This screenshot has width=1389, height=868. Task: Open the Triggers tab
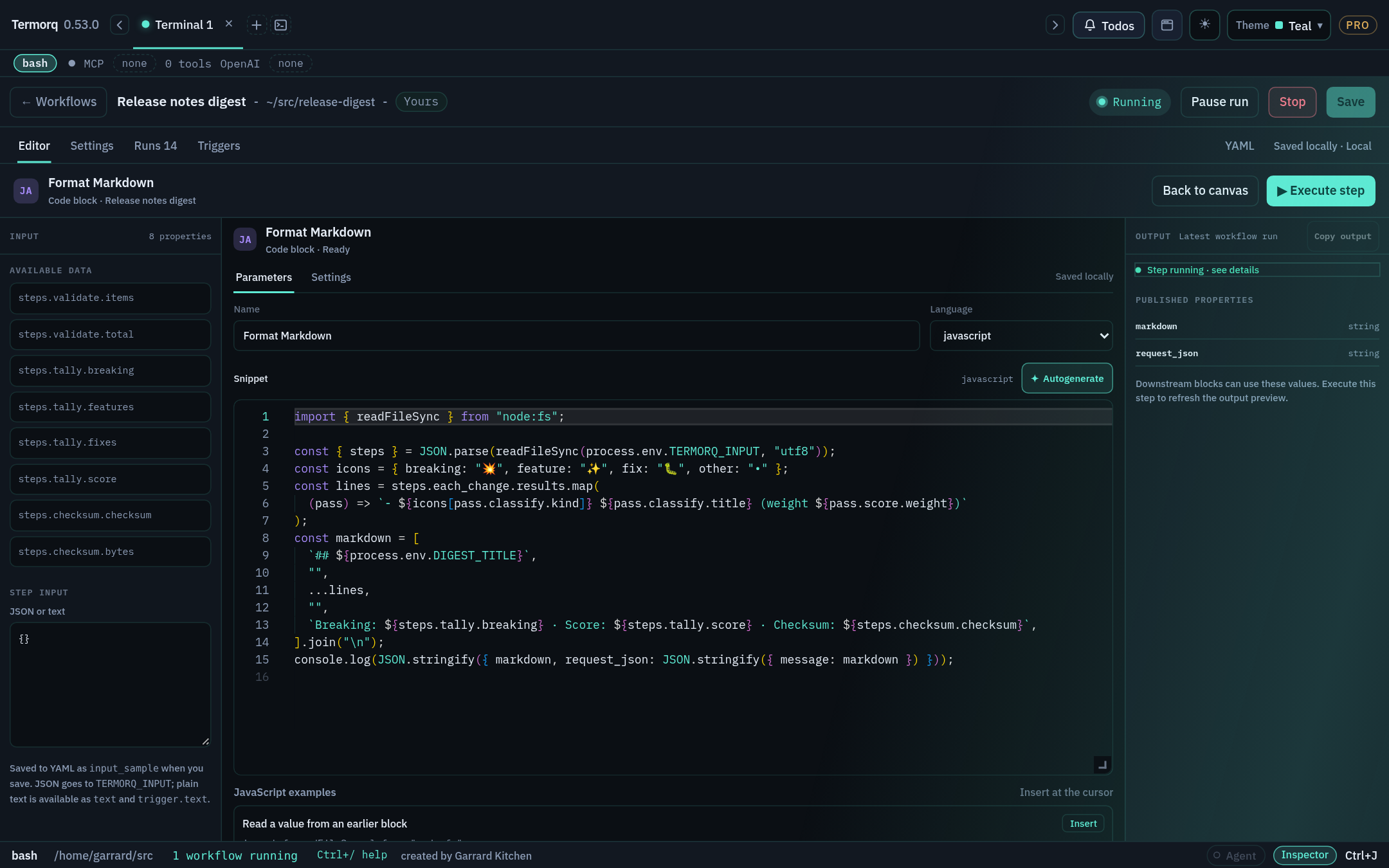pos(219,146)
